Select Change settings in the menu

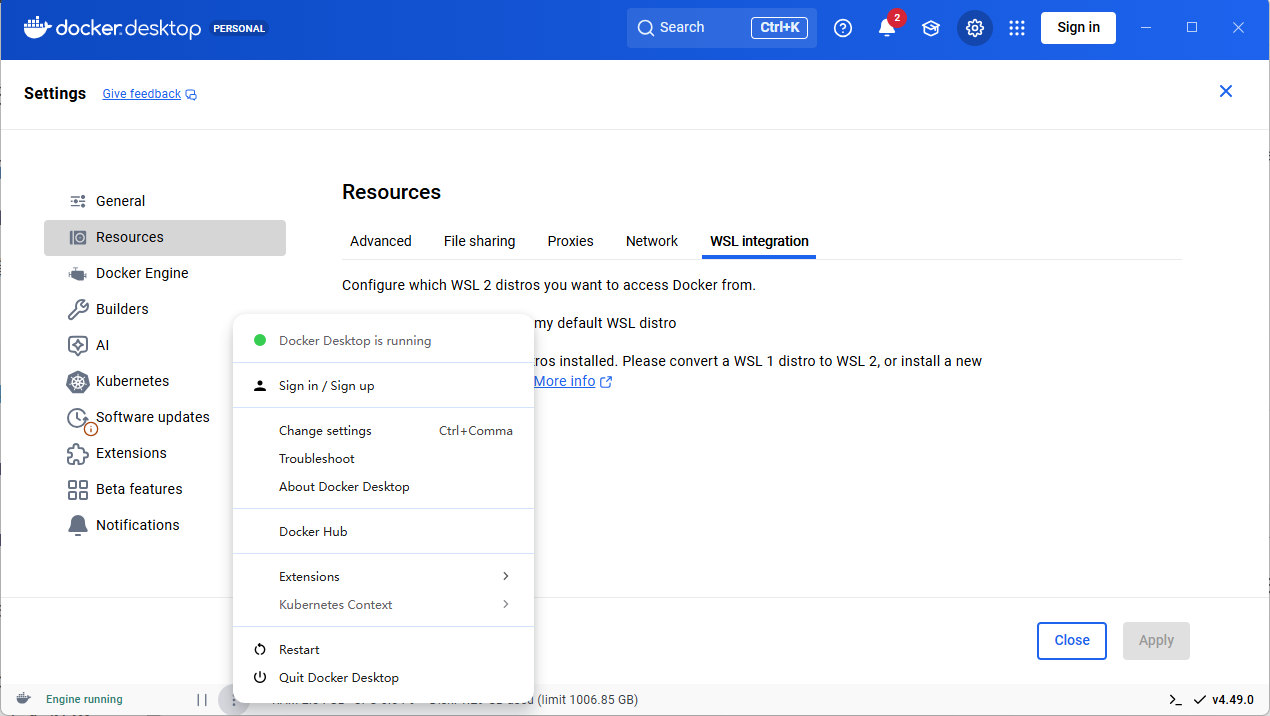(383, 430)
